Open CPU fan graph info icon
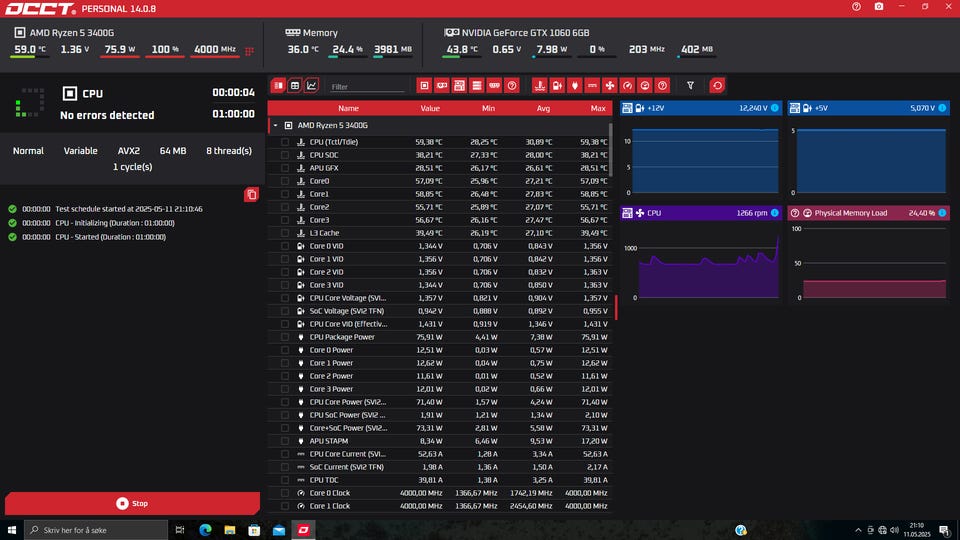The image size is (960, 540). tap(774, 213)
